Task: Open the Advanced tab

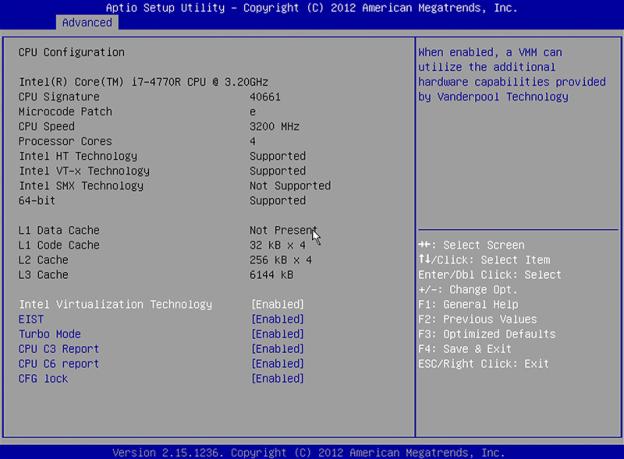Action: [x=87, y=23]
